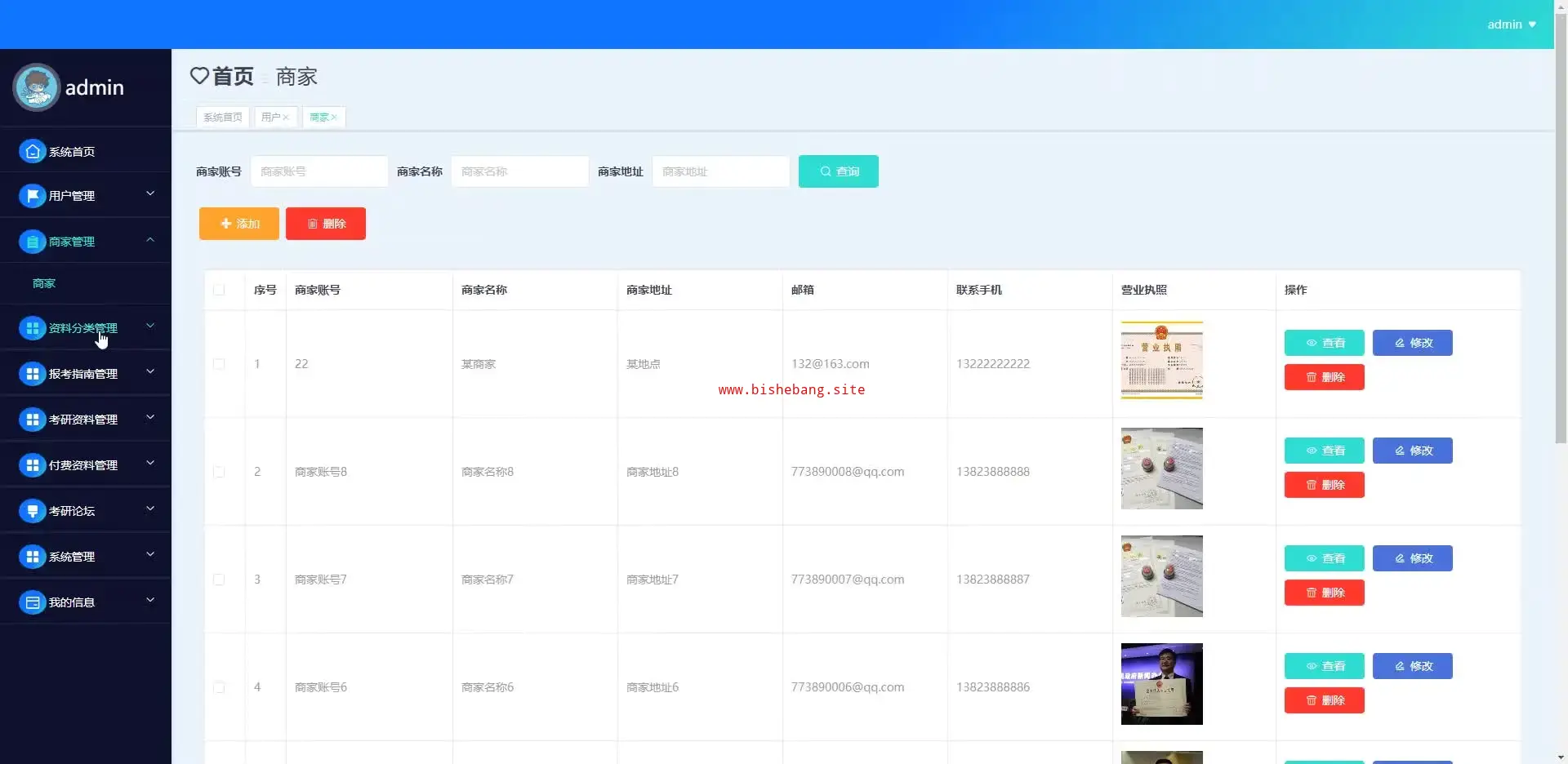The image size is (1568, 764).
Task: Close the 商家 tab with its X
Action: 334,118
